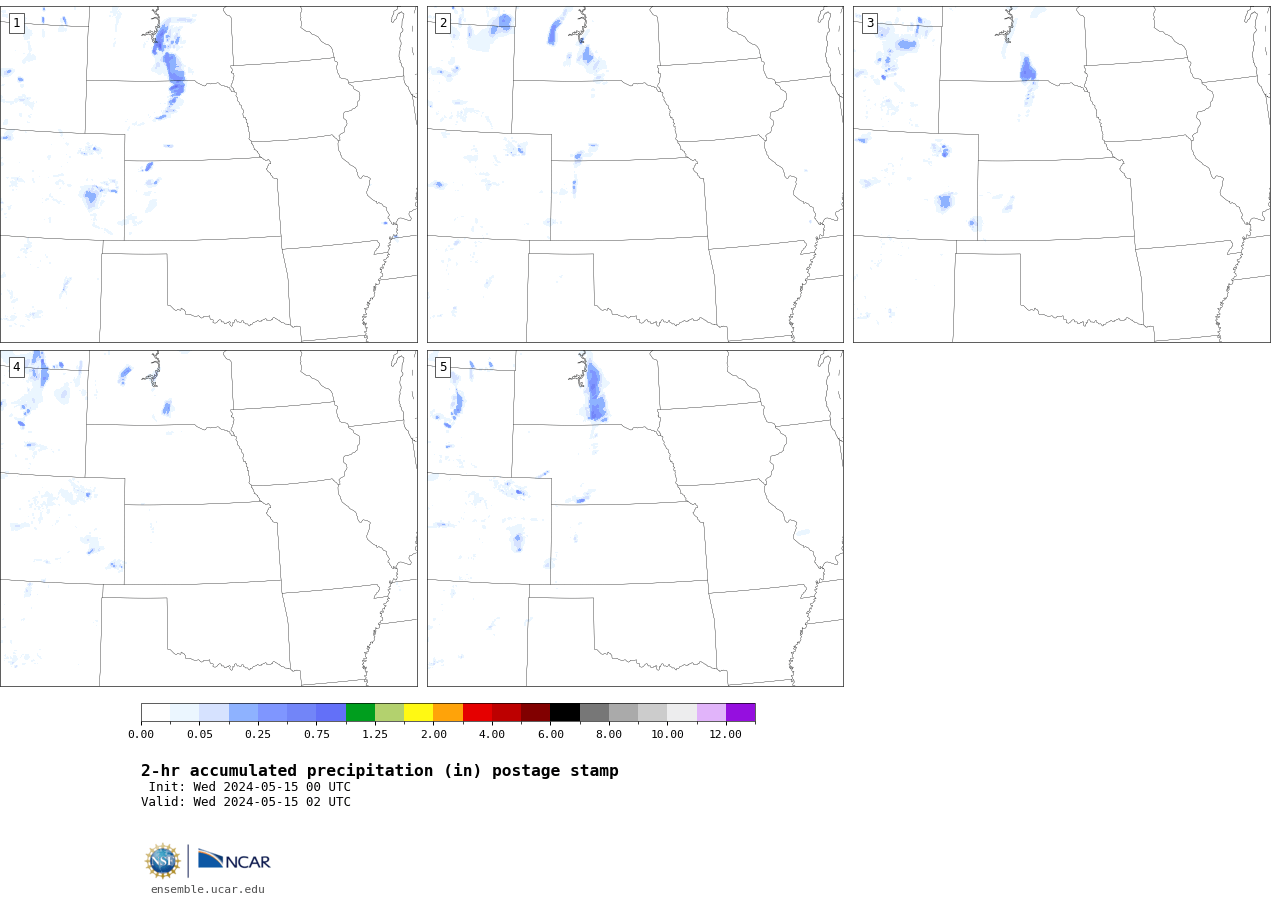
Task: Click the 1.25 colorbar label
Action: [375, 735]
